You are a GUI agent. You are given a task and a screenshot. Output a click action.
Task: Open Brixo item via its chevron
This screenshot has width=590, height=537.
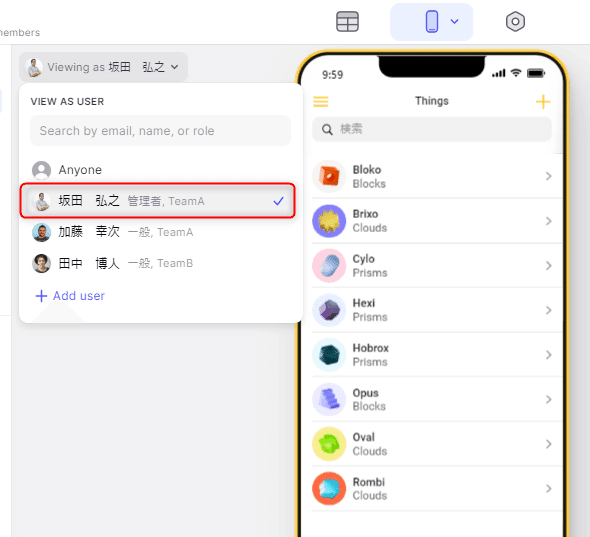(549, 221)
